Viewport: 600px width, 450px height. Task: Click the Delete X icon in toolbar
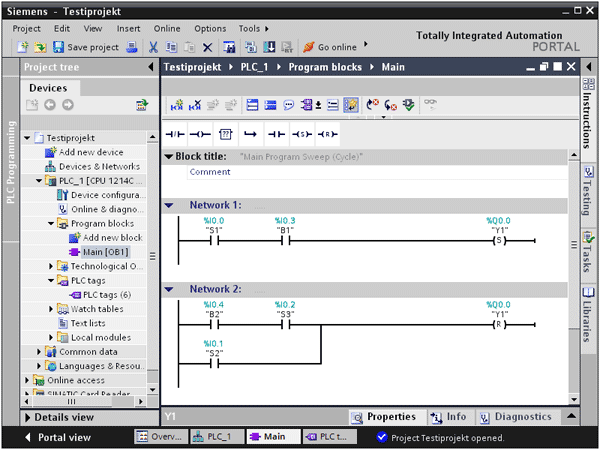[207, 47]
